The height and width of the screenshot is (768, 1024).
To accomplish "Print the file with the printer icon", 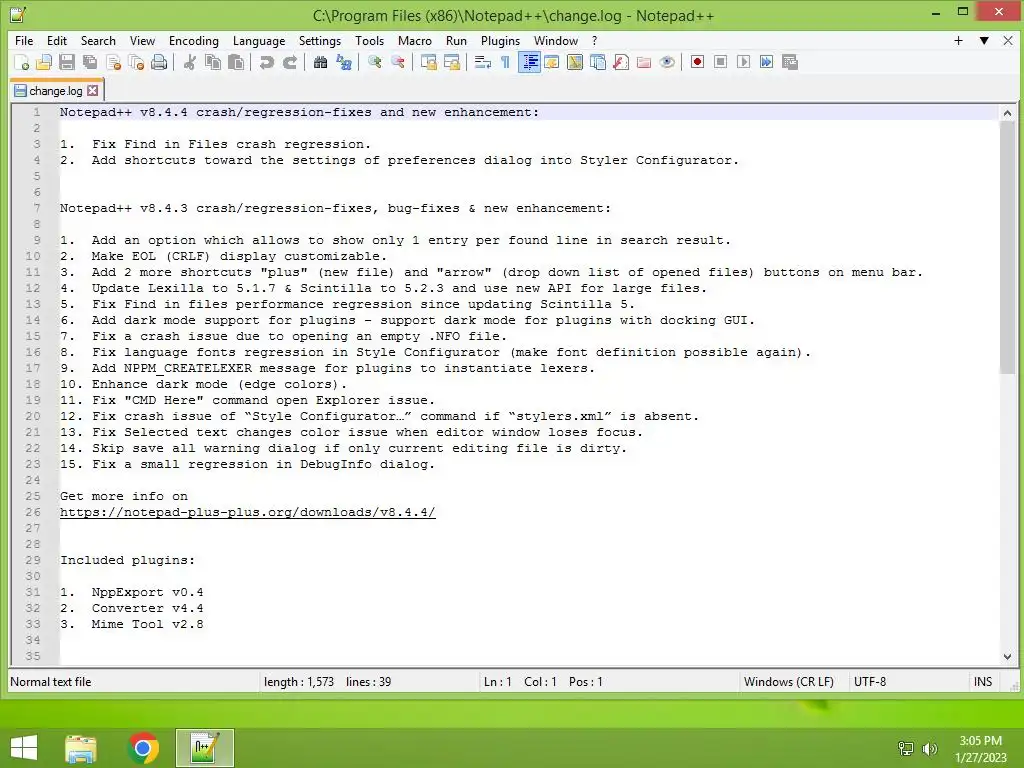I will tap(159, 62).
